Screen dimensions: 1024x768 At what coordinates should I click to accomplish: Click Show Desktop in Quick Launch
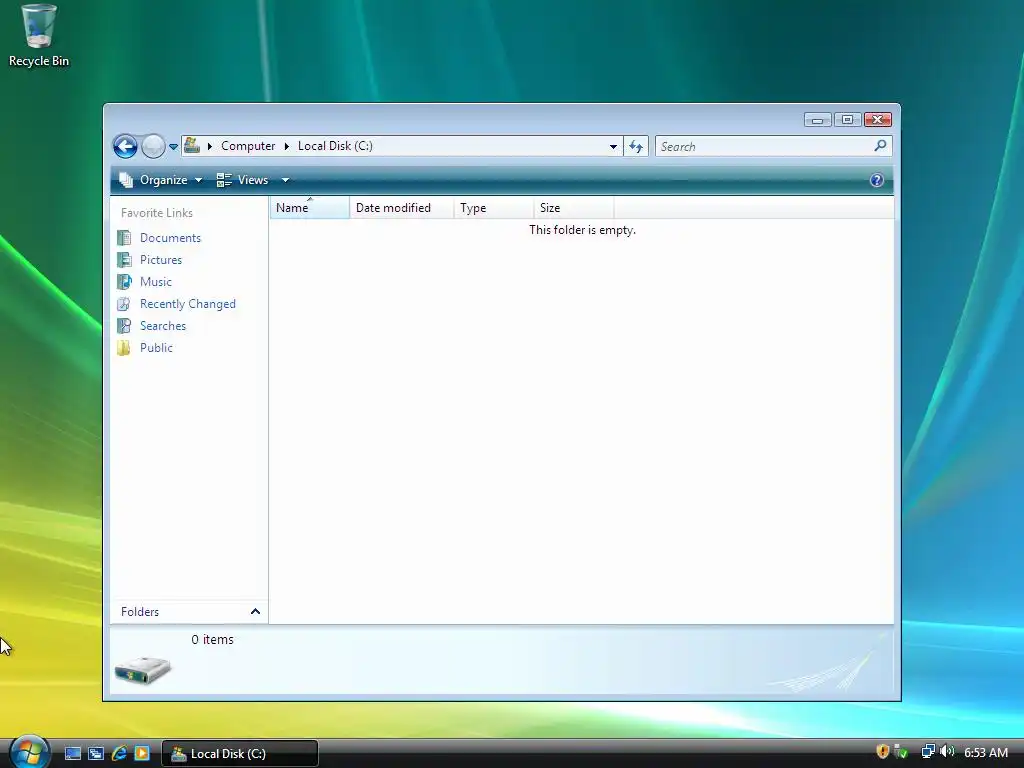pyautogui.click(x=73, y=754)
